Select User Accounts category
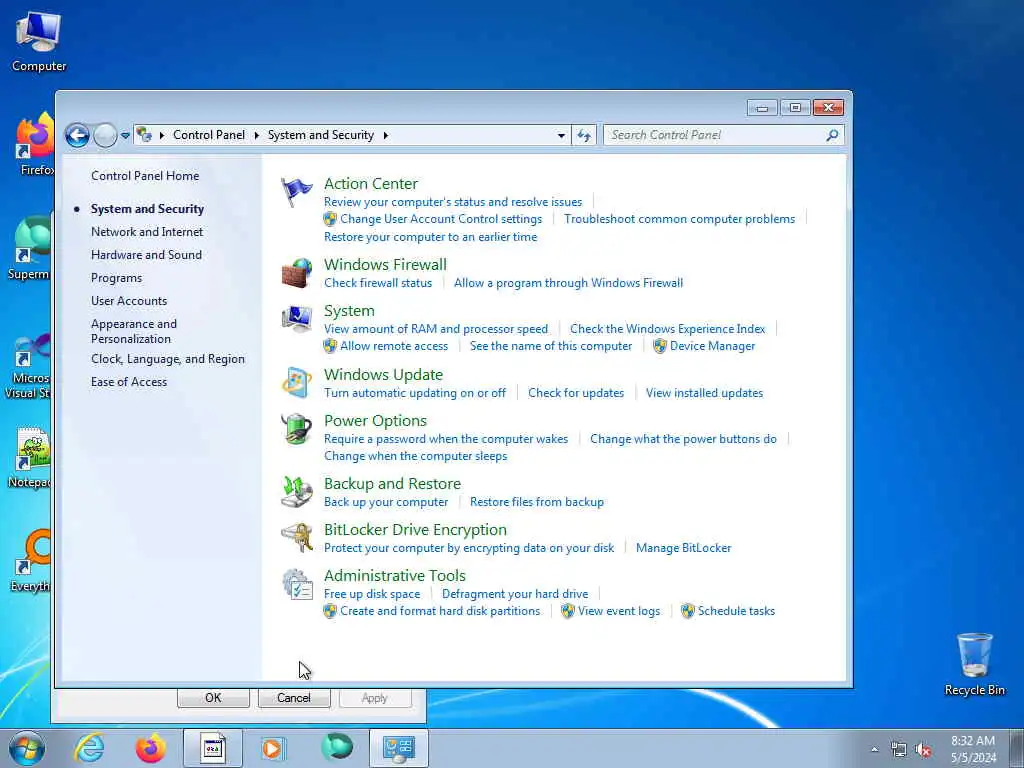The height and width of the screenshot is (768, 1024). tap(129, 301)
